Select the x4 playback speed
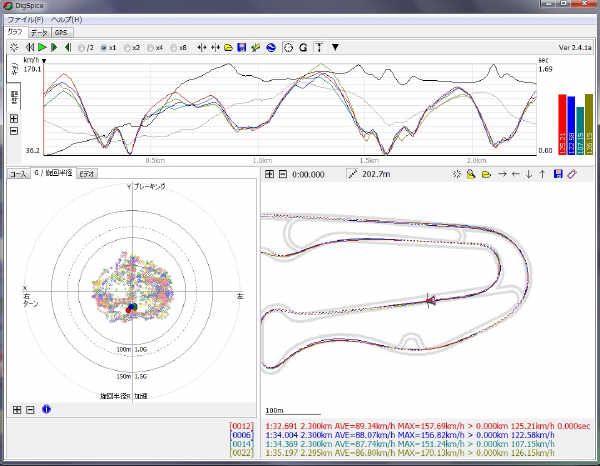The height and width of the screenshot is (466, 600). [x=155, y=48]
